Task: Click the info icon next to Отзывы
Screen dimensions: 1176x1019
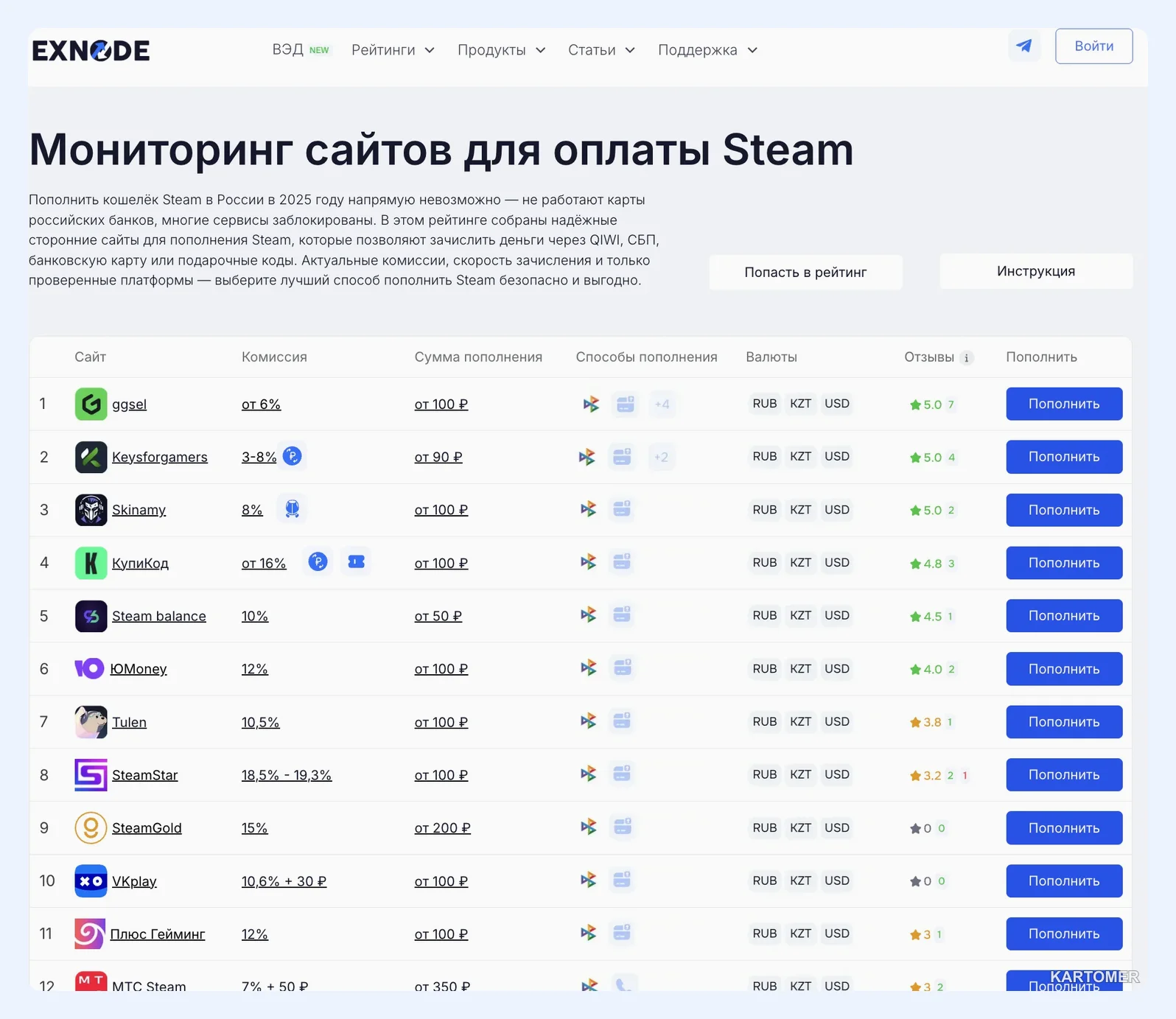Action: [967, 358]
